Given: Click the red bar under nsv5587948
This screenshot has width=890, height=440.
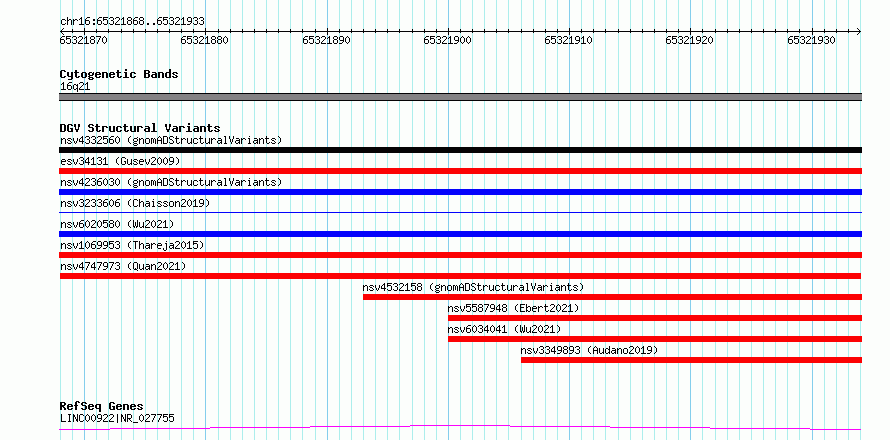Looking at the screenshot, I should 655,318.
